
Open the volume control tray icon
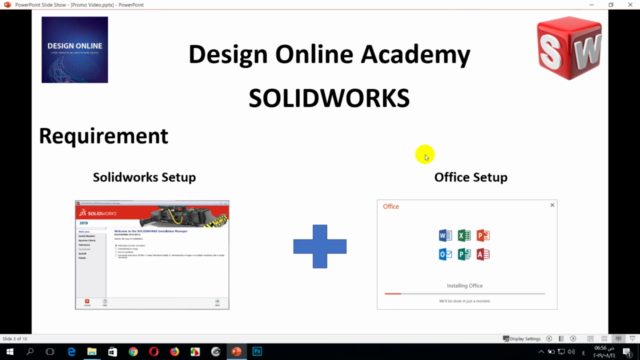pos(571,352)
